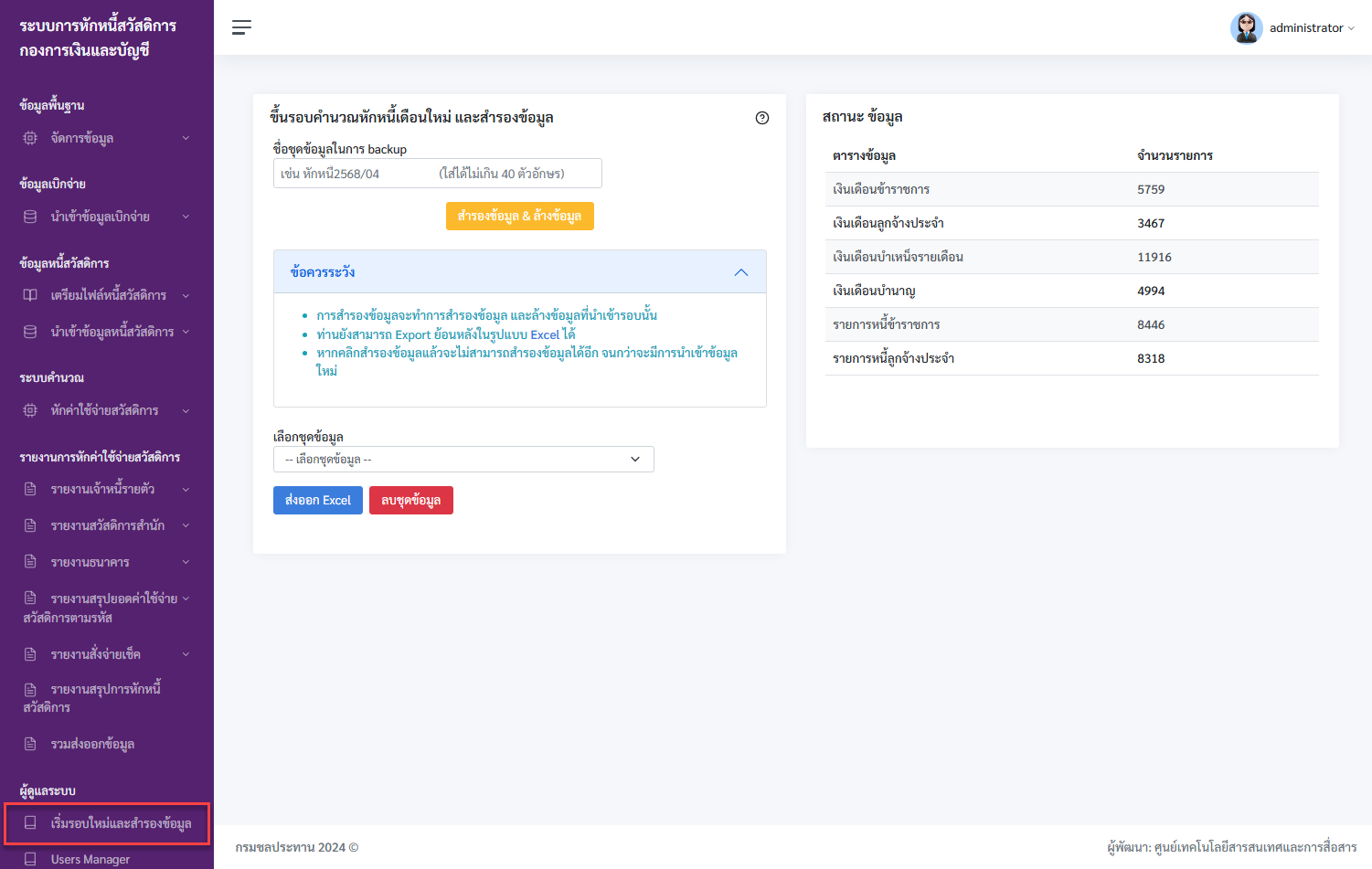1372x869 pixels.
Task: Expand the รายงานสั่งจ่ายเช็ค submenu chevron
Action: (x=186, y=654)
